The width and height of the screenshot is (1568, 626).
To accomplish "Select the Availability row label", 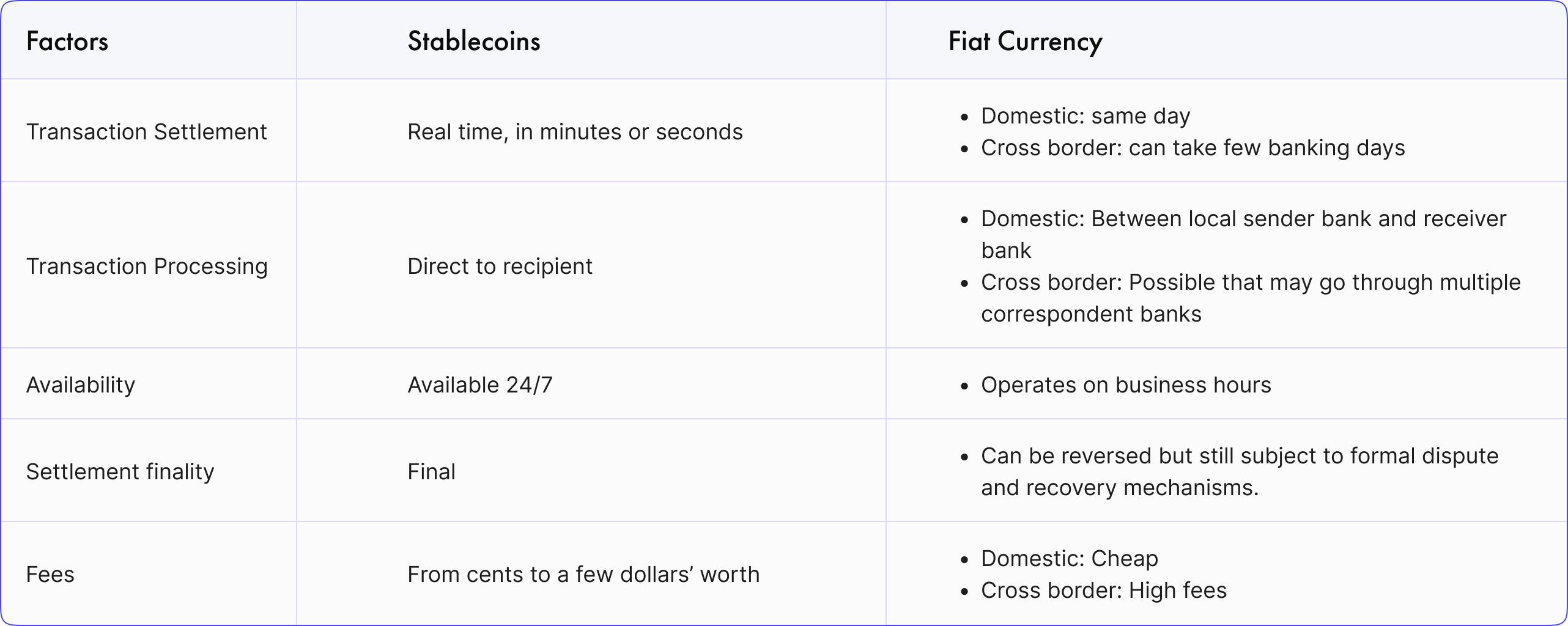I will coord(81,385).
